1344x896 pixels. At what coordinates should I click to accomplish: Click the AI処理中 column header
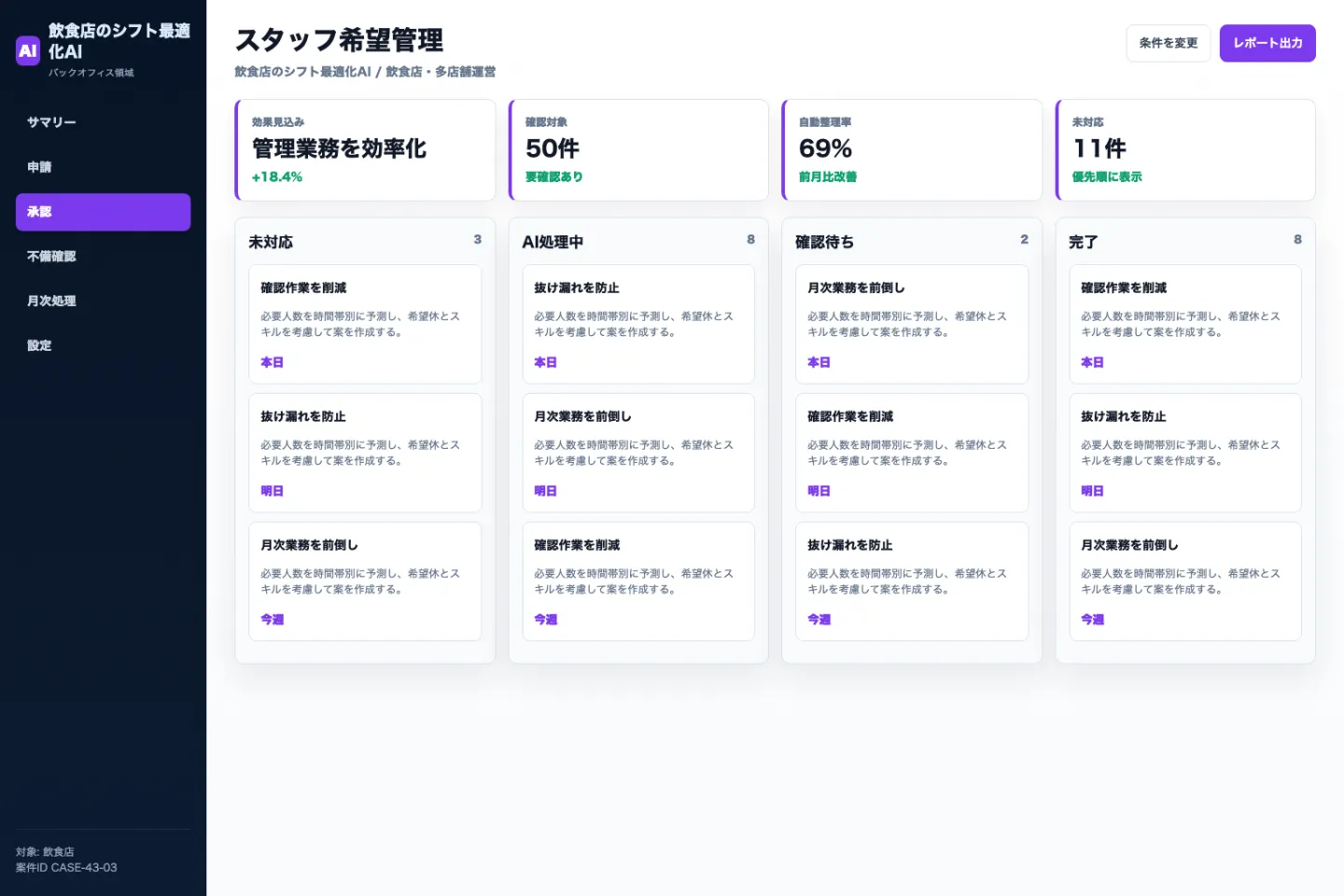553,242
